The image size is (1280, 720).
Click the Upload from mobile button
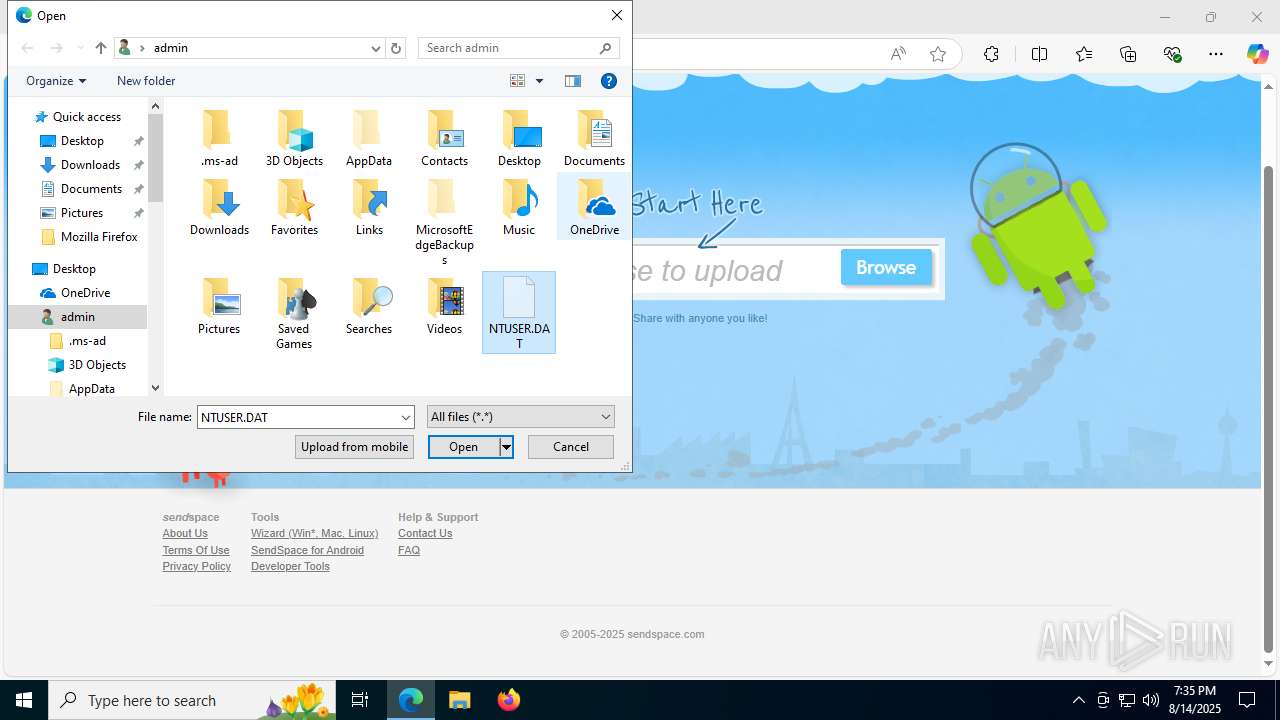(x=354, y=447)
